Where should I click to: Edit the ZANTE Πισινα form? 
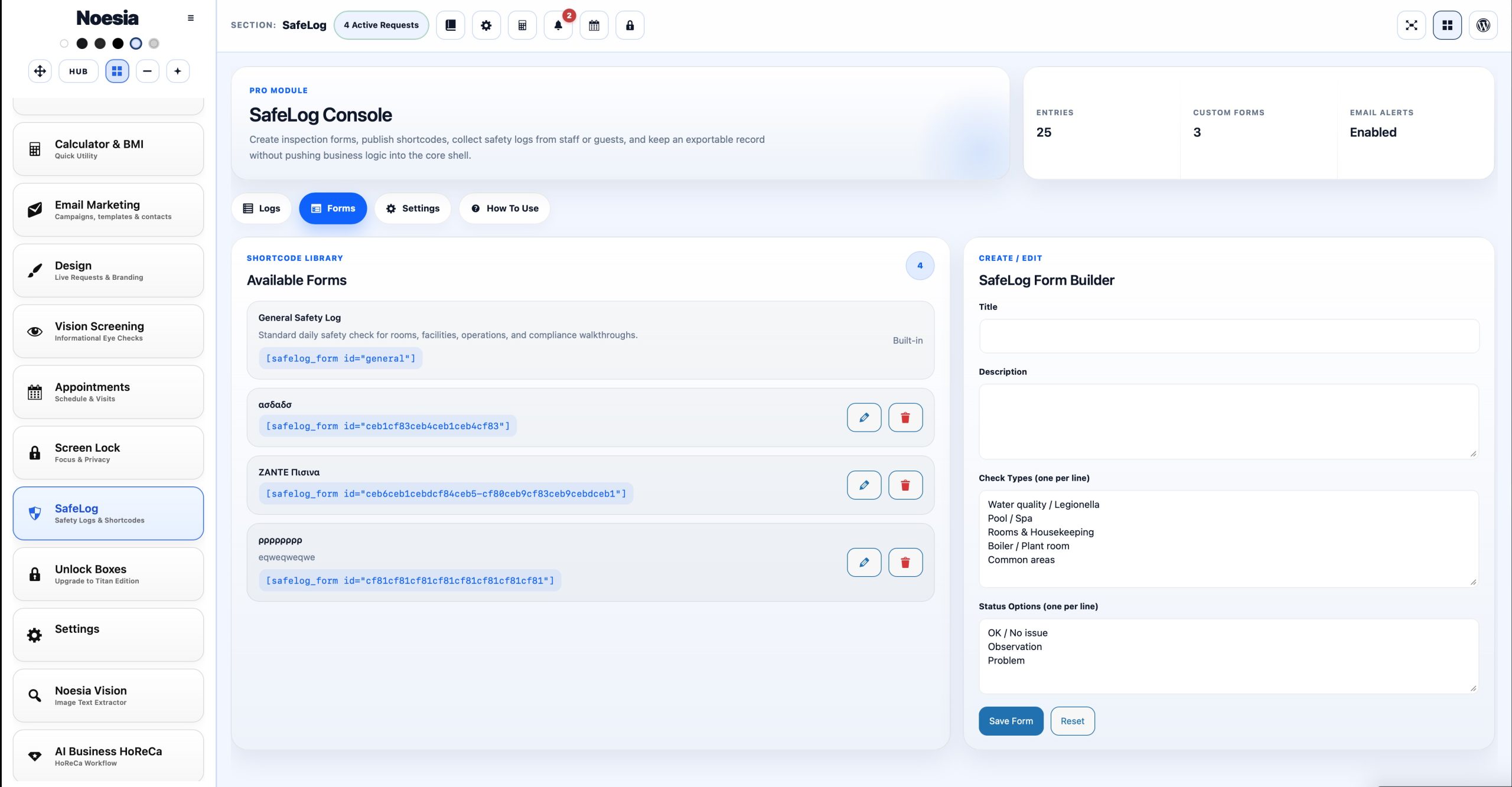[864, 485]
